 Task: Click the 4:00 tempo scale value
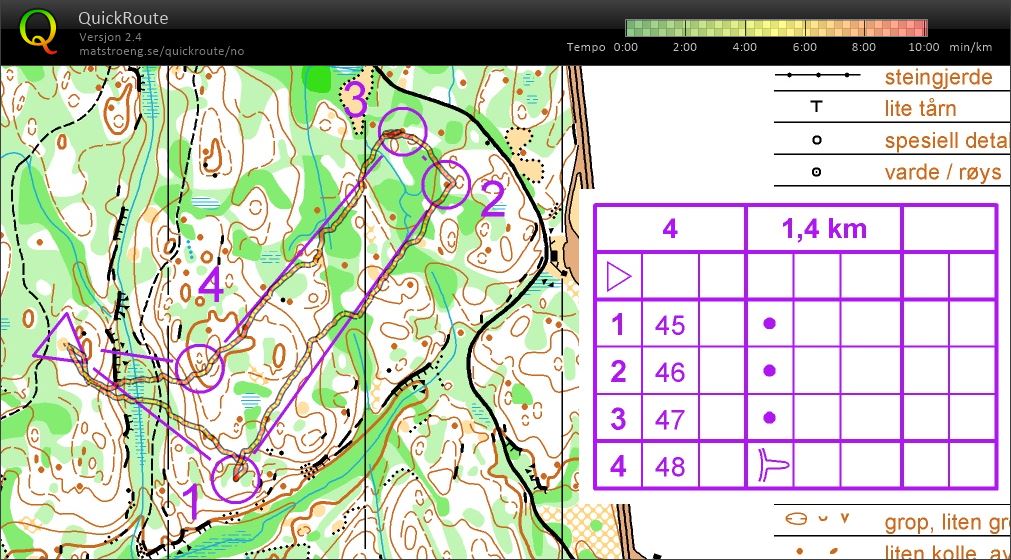click(745, 47)
